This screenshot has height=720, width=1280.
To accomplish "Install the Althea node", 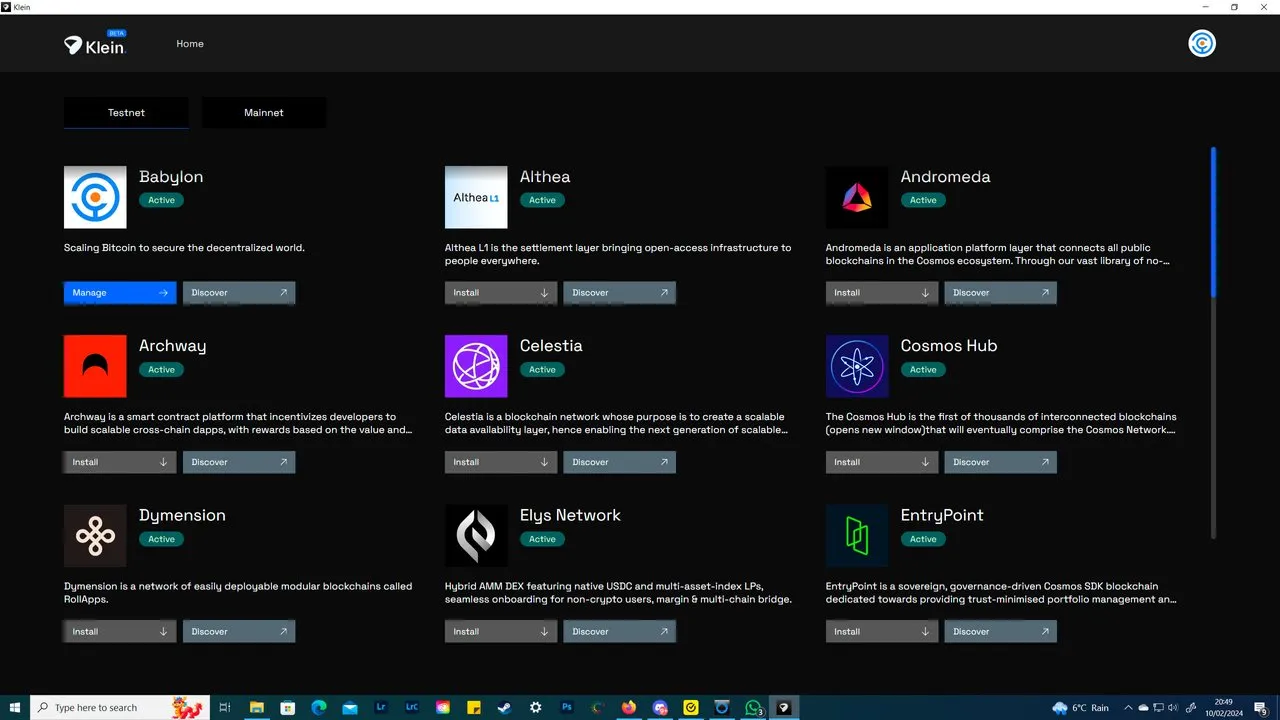I will [x=501, y=293].
